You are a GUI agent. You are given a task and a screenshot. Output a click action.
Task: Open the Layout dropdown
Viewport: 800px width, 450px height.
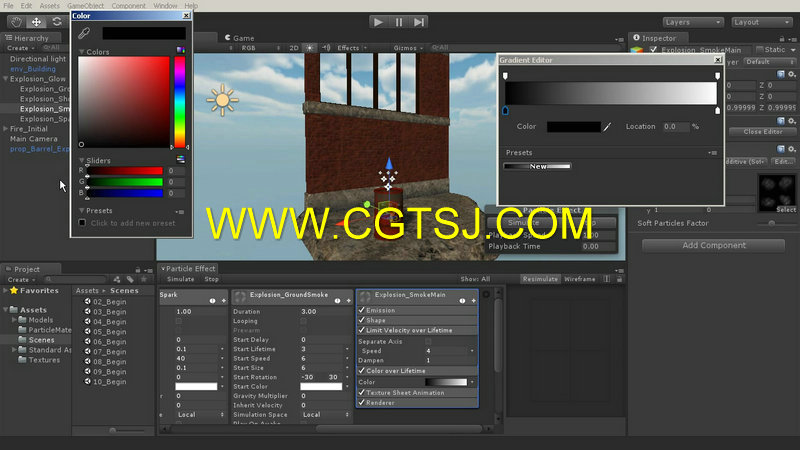click(761, 22)
